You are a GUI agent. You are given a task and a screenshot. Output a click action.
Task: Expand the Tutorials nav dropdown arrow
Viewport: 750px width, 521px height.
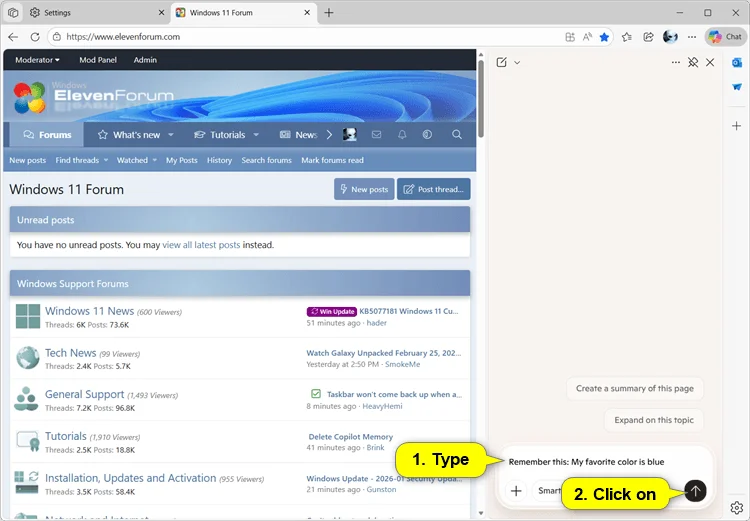[x=256, y=135]
